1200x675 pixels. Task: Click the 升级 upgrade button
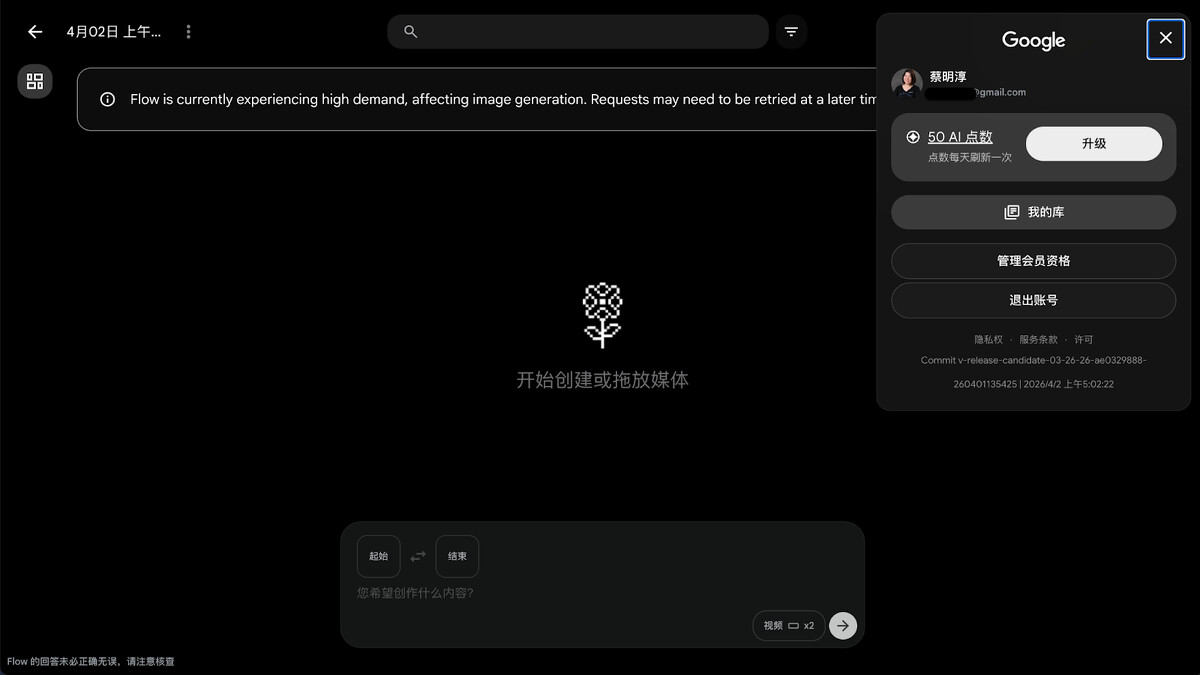click(x=1093, y=144)
